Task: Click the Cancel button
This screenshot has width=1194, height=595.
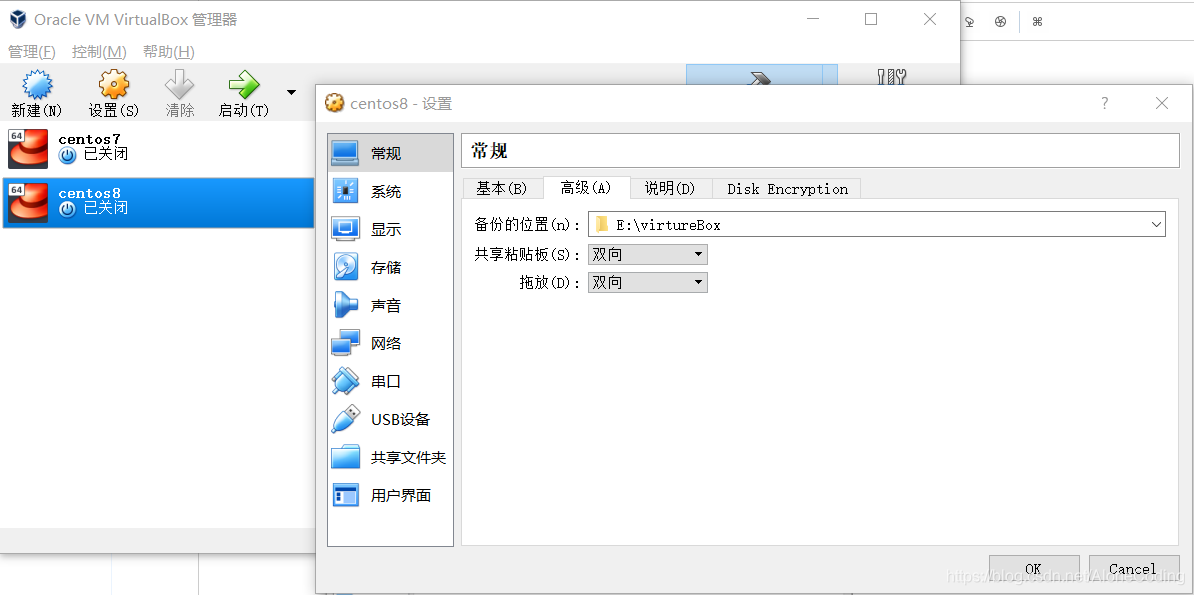Action: pos(1133,569)
